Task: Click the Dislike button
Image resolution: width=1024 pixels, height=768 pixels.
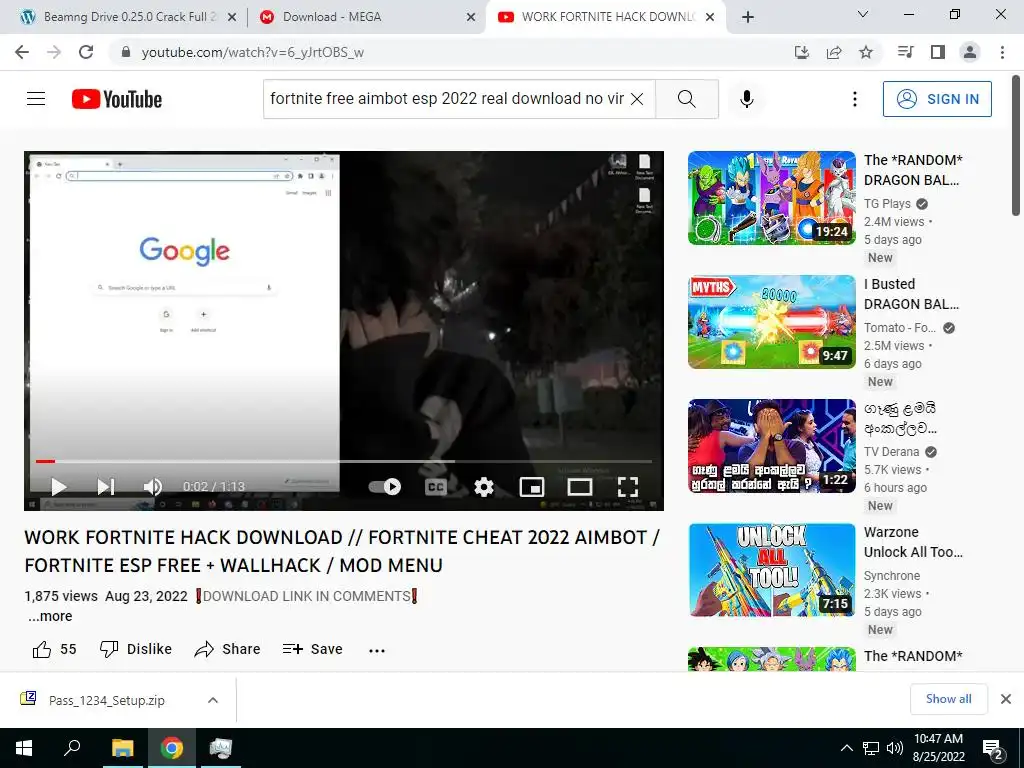Action: 135,649
